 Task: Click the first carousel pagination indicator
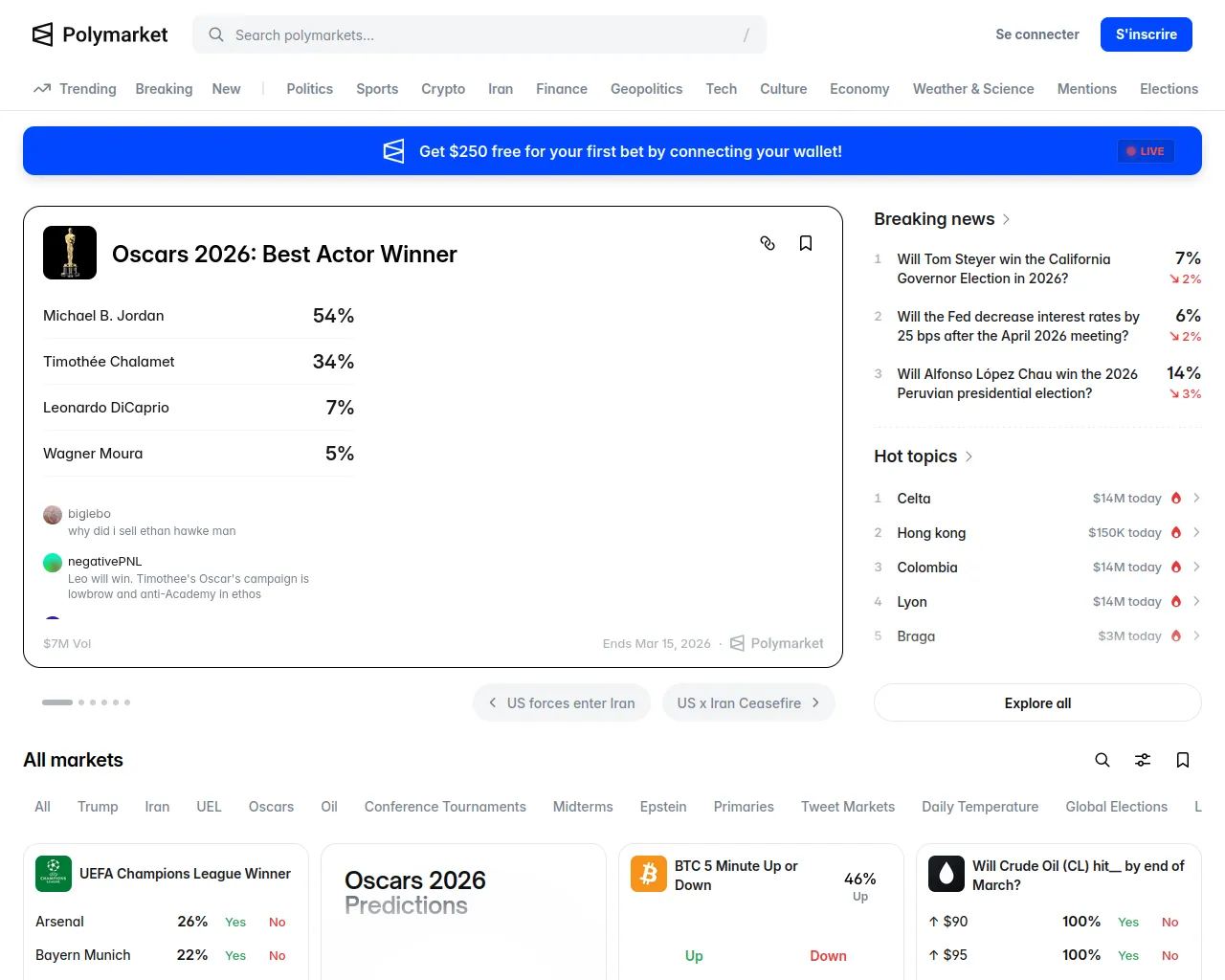coord(57,702)
